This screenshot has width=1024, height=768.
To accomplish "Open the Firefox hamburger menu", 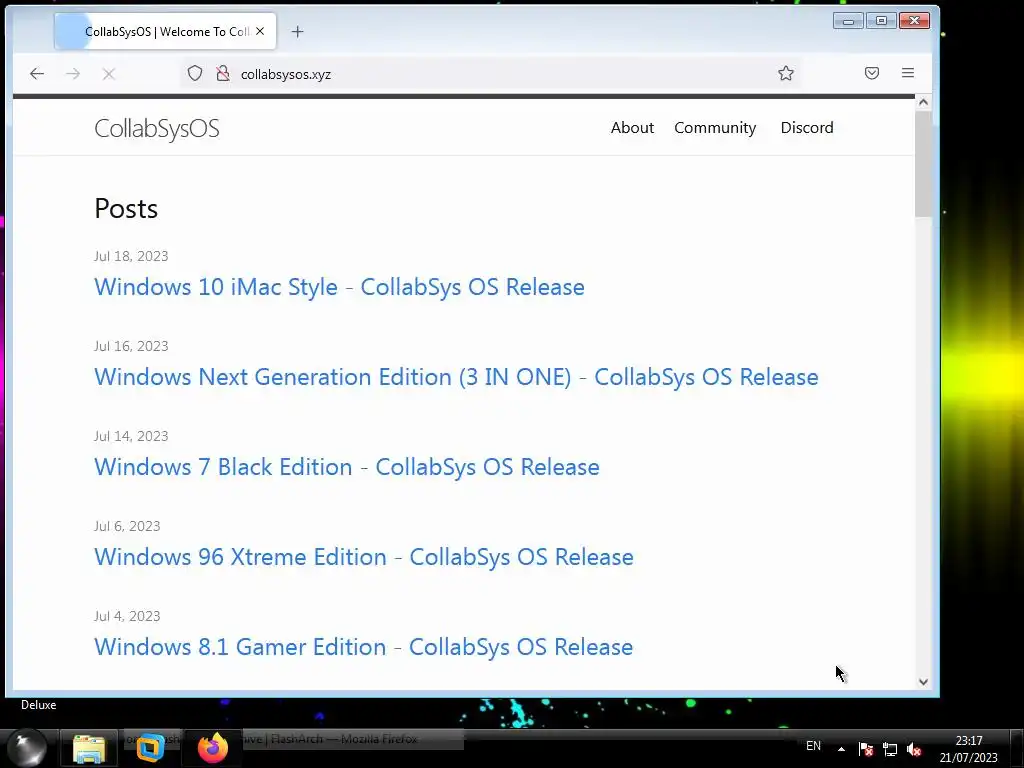I will 908,73.
